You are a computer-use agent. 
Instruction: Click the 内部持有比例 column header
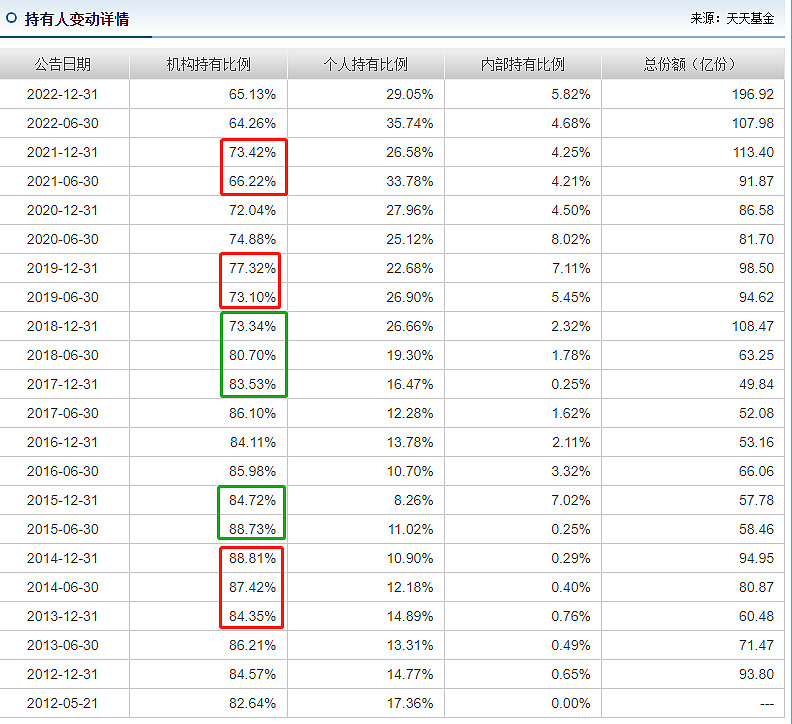pyautogui.click(x=523, y=64)
